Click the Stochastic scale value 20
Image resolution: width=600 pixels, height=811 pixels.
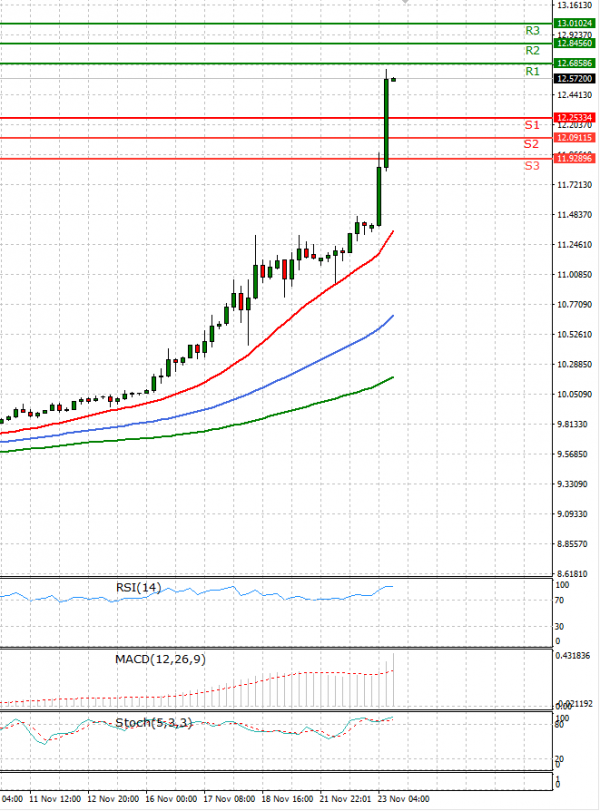pyautogui.click(x=559, y=759)
